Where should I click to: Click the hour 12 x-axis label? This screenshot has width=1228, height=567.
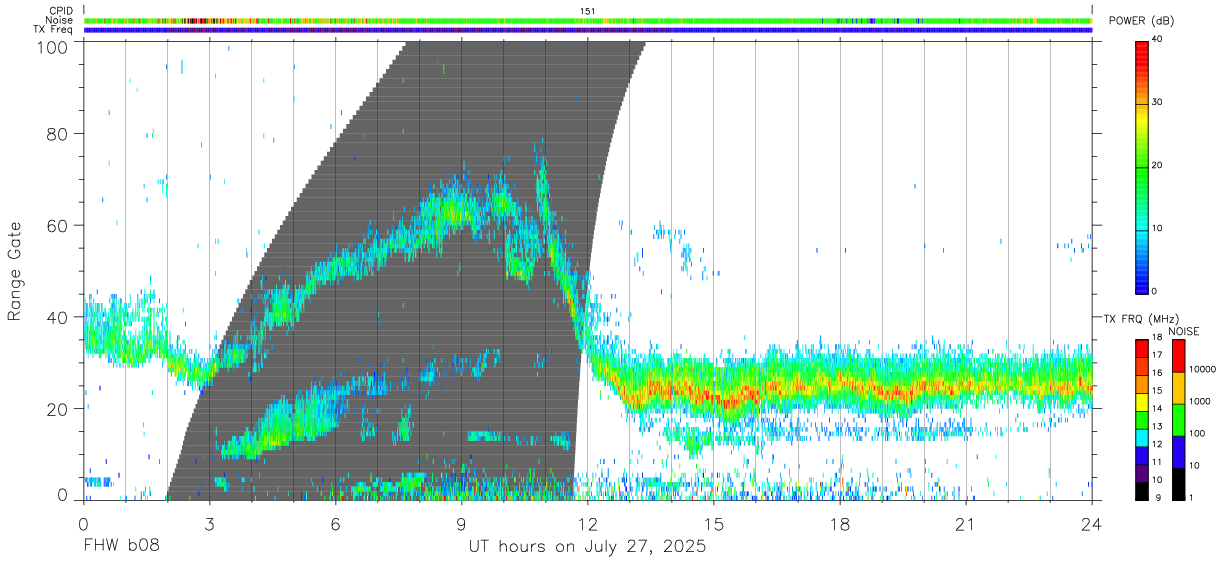coord(587,524)
